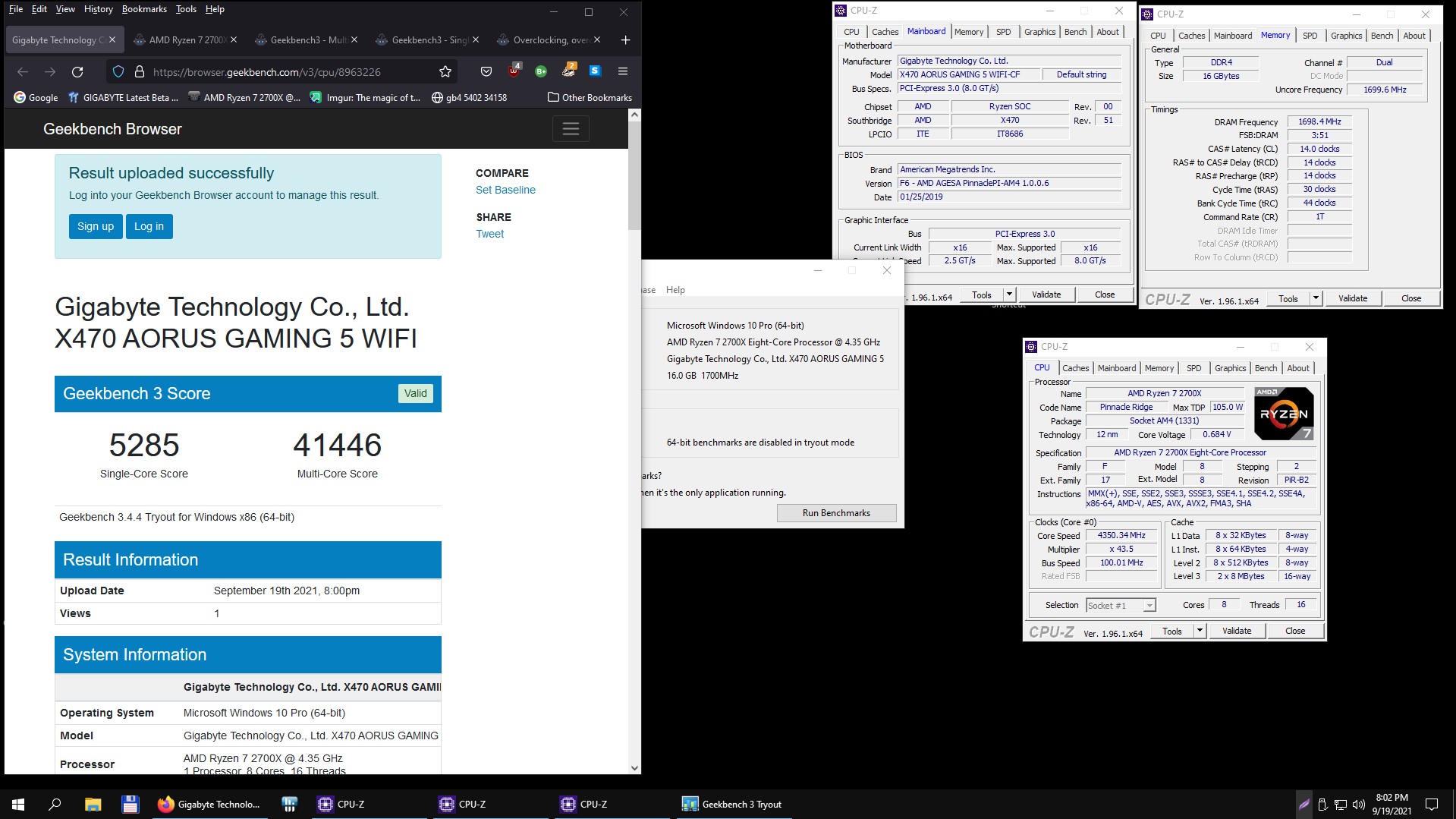Click the taskbar clock showing 8:02 PM

coord(1392,805)
